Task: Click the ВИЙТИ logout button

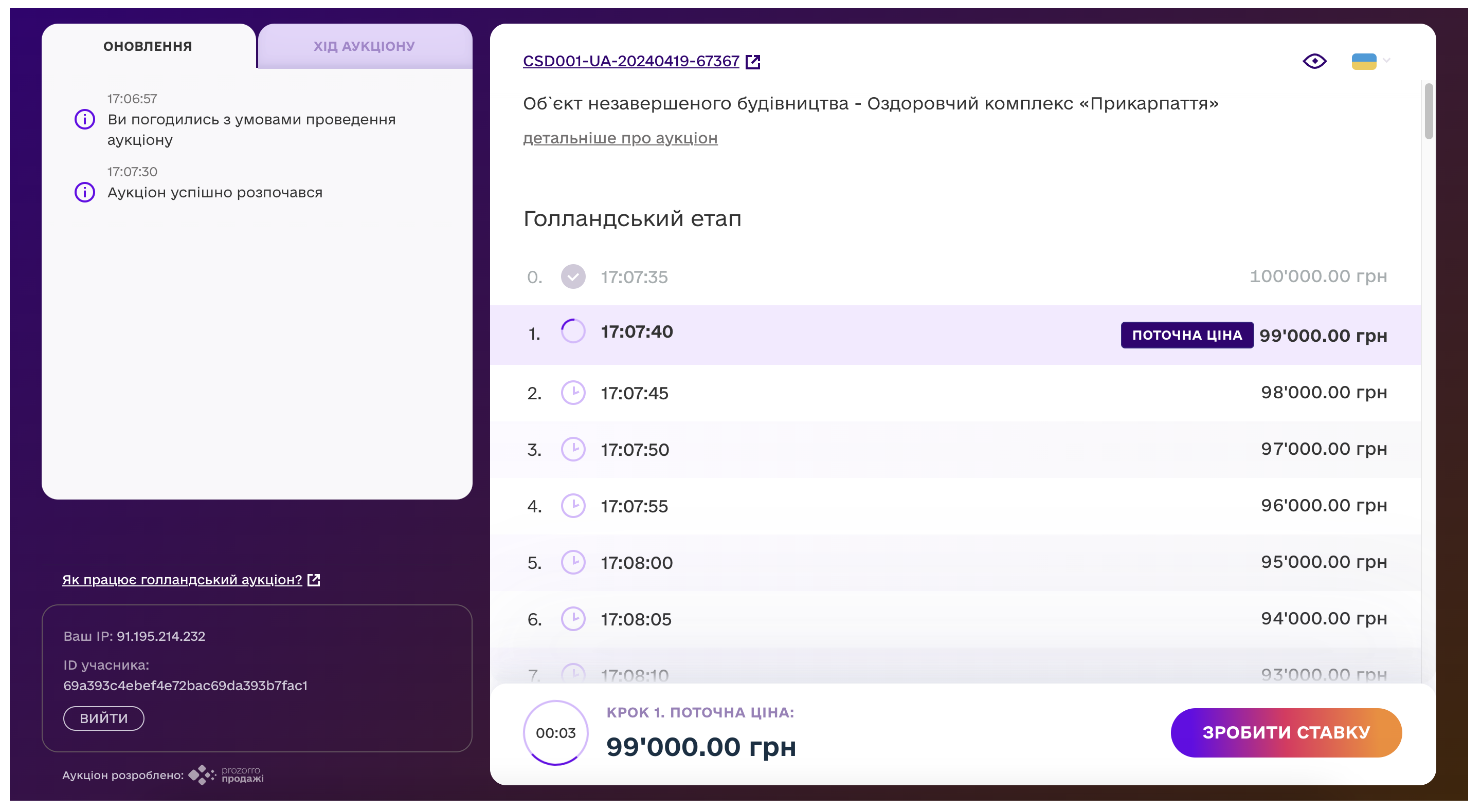Action: tap(103, 718)
